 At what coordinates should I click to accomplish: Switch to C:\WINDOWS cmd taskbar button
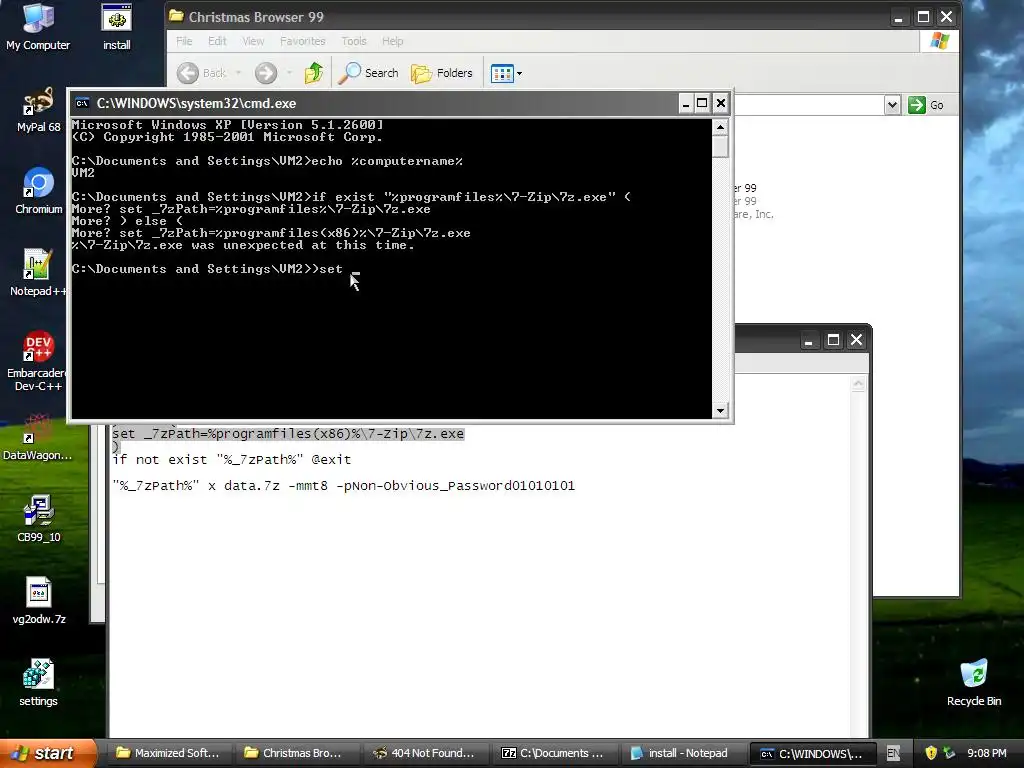click(x=812, y=753)
